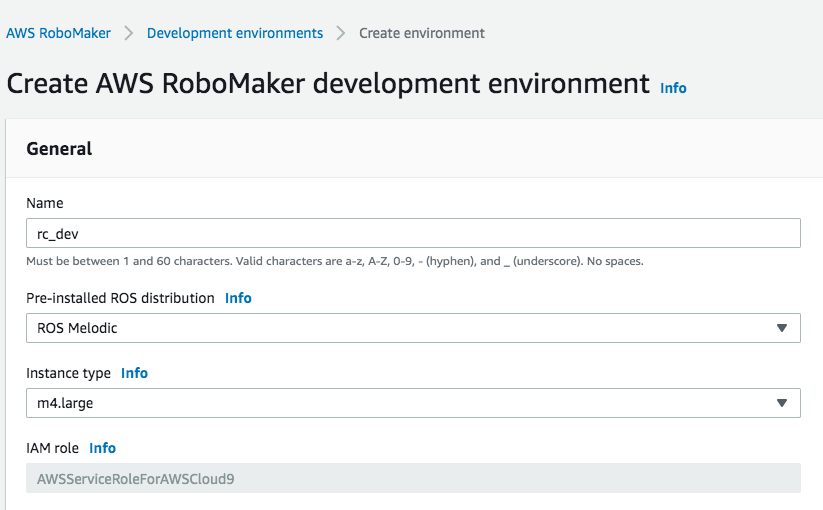
Task: Open Info link for IAM role
Action: click(102, 448)
